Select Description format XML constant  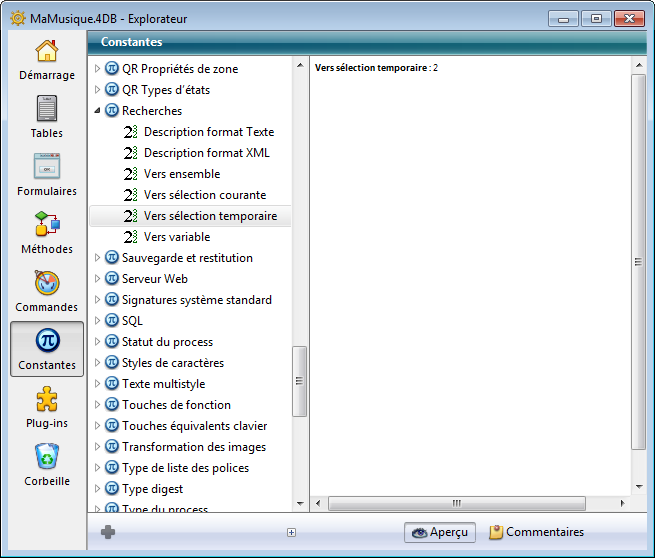pyautogui.click(x=206, y=153)
